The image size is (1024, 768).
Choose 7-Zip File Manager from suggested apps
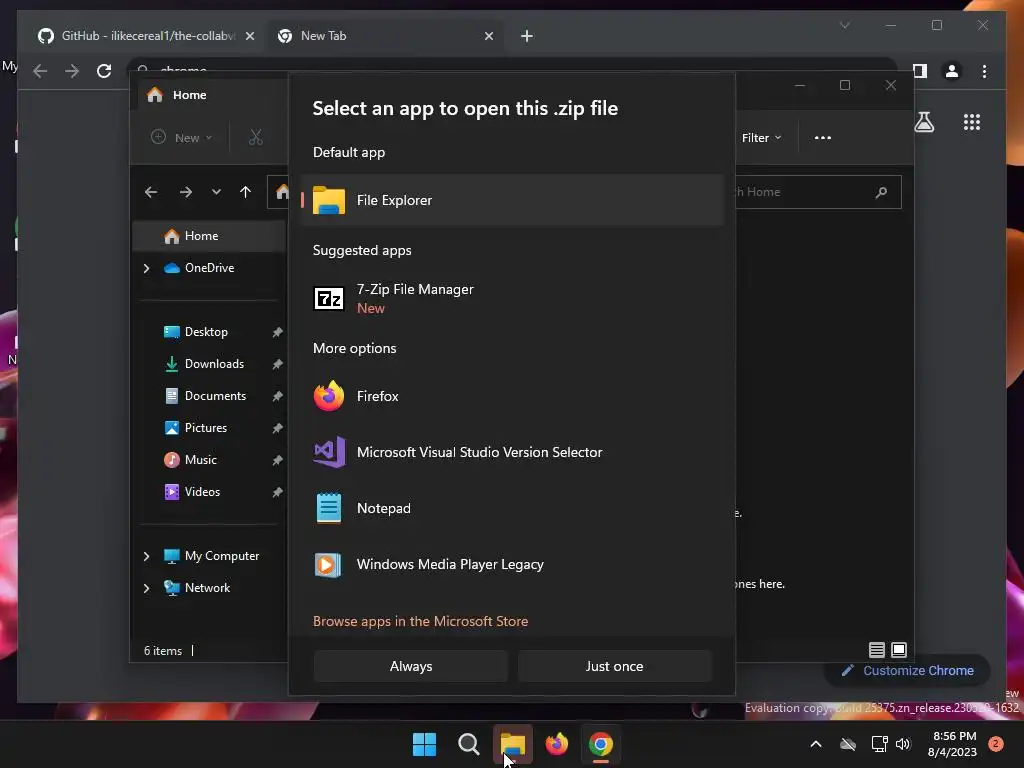[x=513, y=298]
